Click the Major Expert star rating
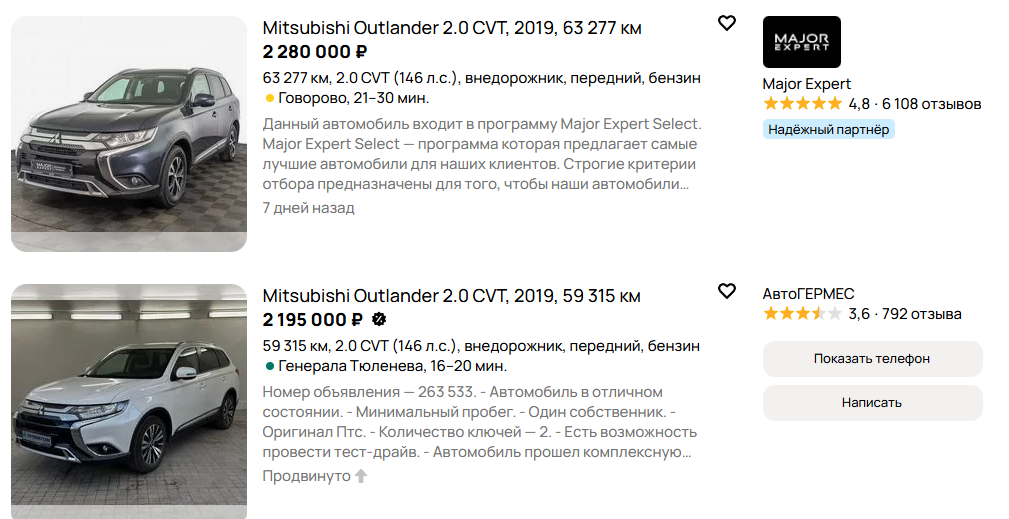 802,104
